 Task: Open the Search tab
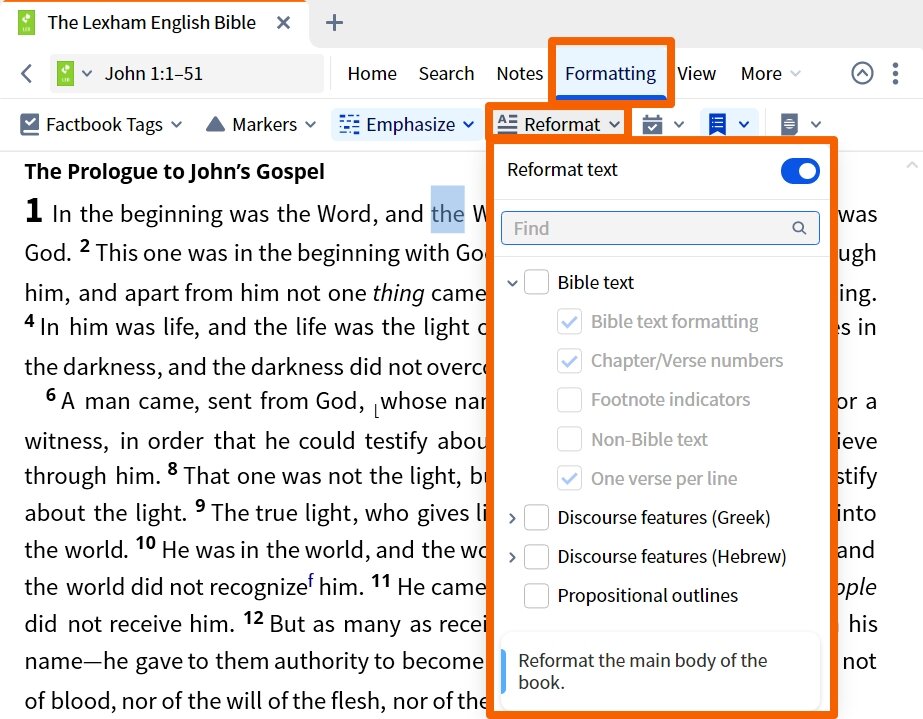[x=446, y=74]
